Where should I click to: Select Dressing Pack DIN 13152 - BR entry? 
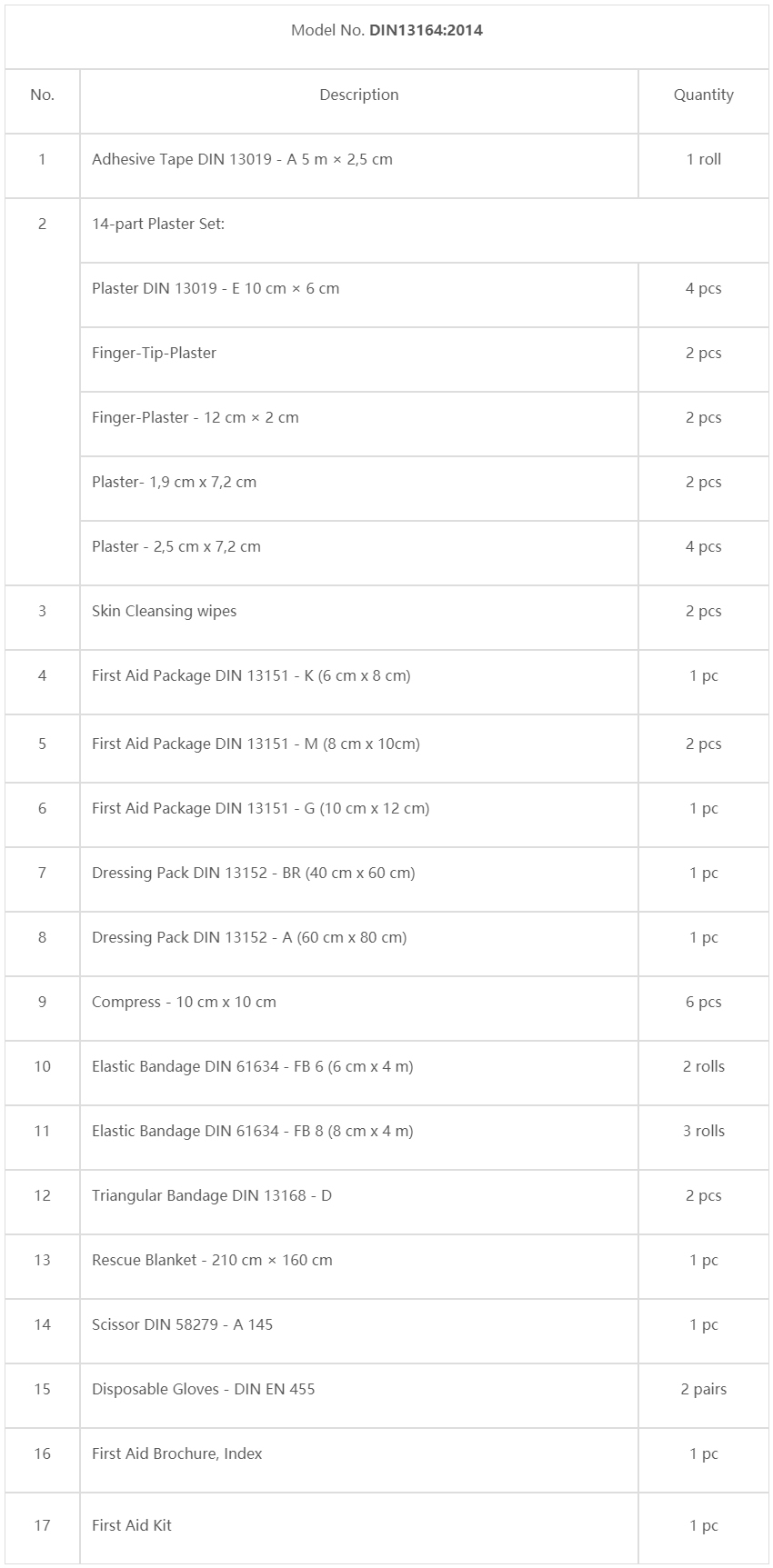click(x=254, y=873)
